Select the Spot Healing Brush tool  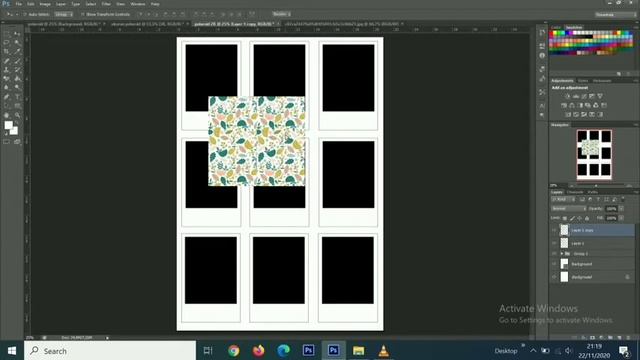tap(7, 61)
